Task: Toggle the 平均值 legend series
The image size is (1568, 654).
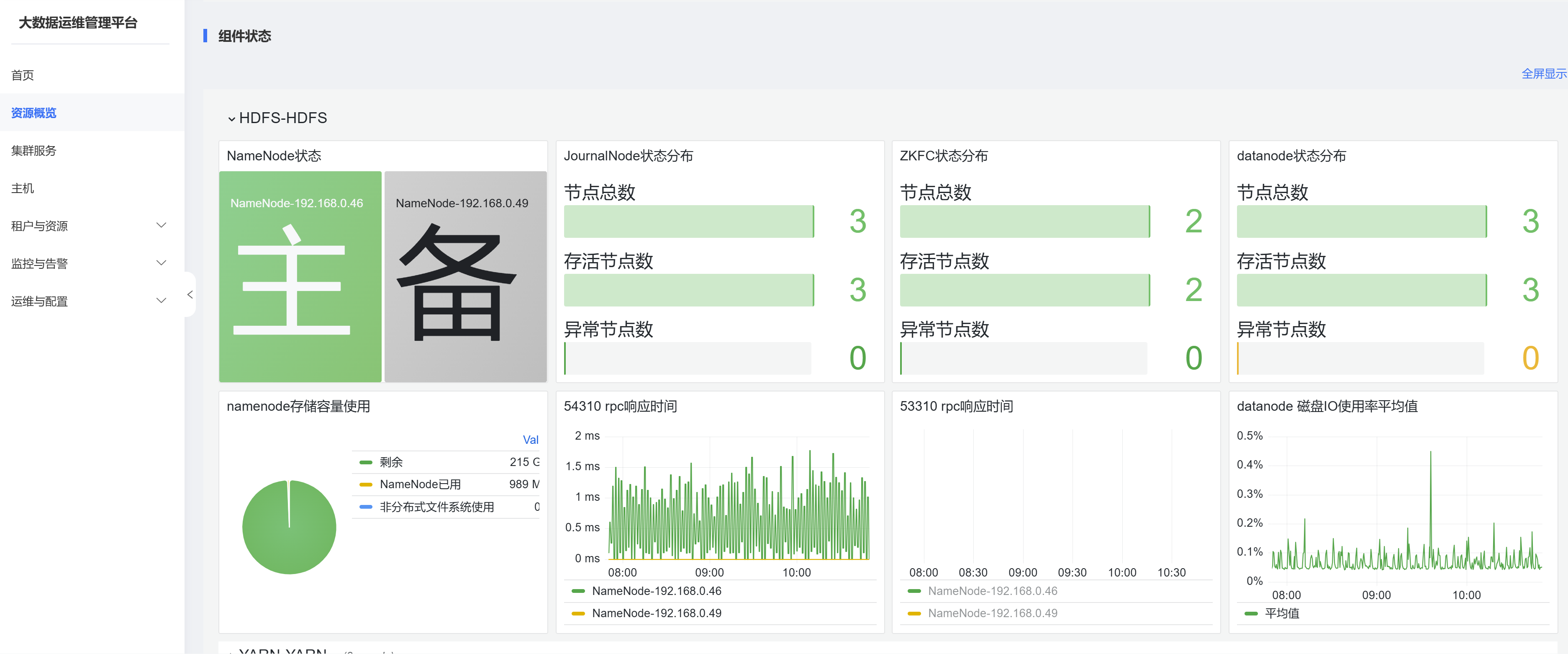Action: coord(1282,613)
